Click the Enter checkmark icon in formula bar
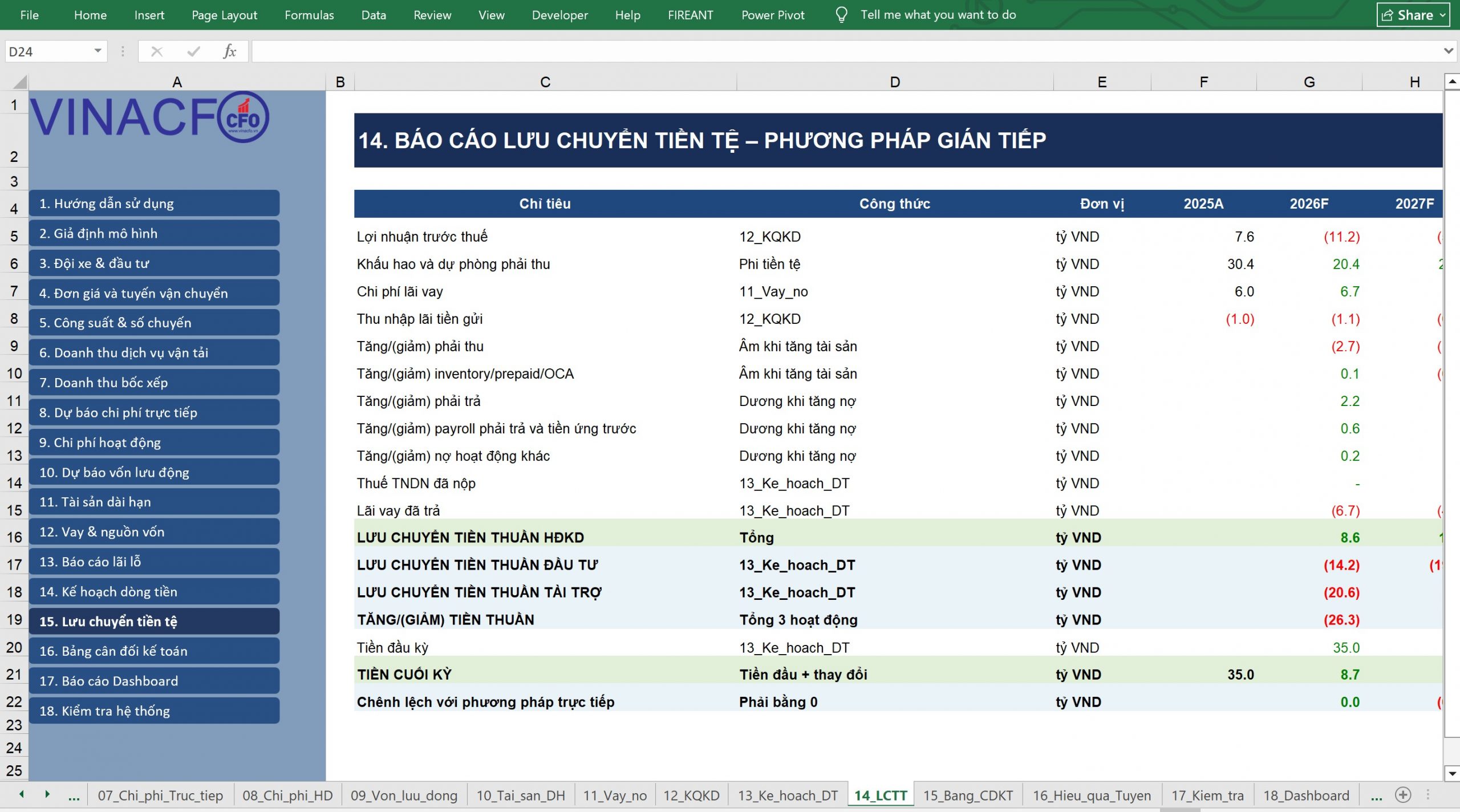 [194, 51]
